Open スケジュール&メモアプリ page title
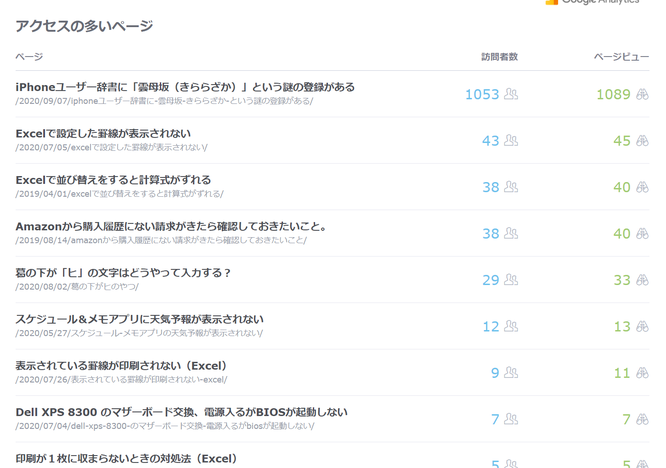 point(140,319)
